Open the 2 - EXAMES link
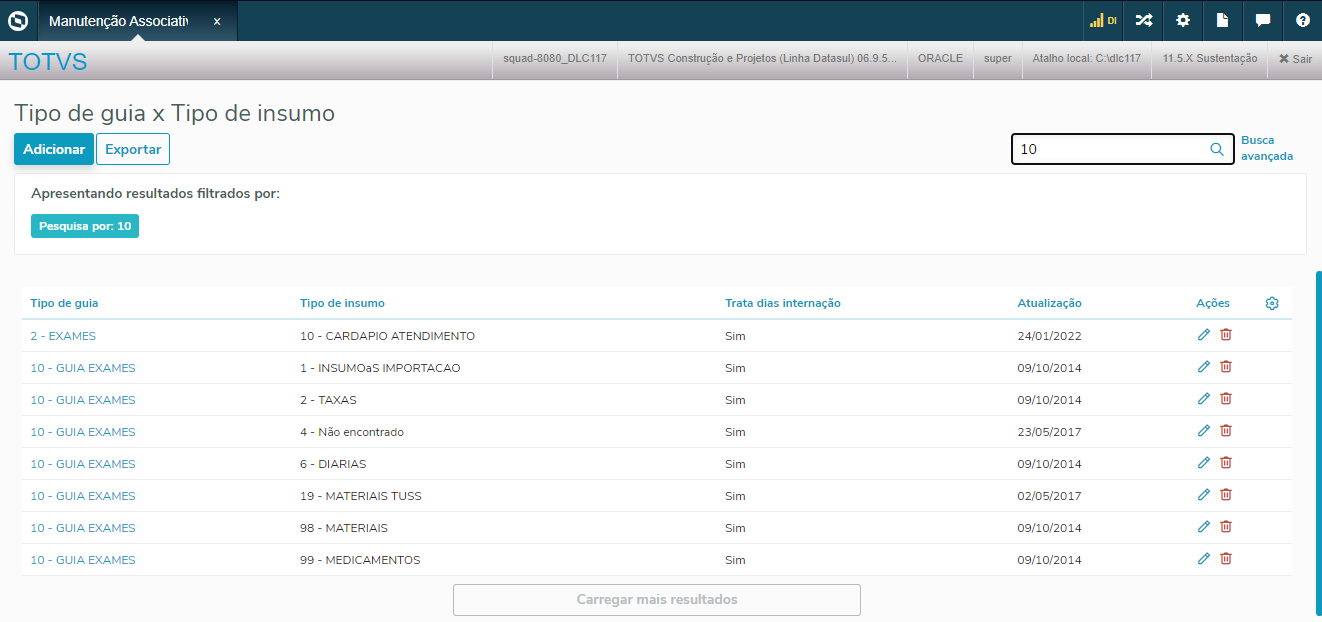Image resolution: width=1322 pixels, height=622 pixels. coord(63,336)
